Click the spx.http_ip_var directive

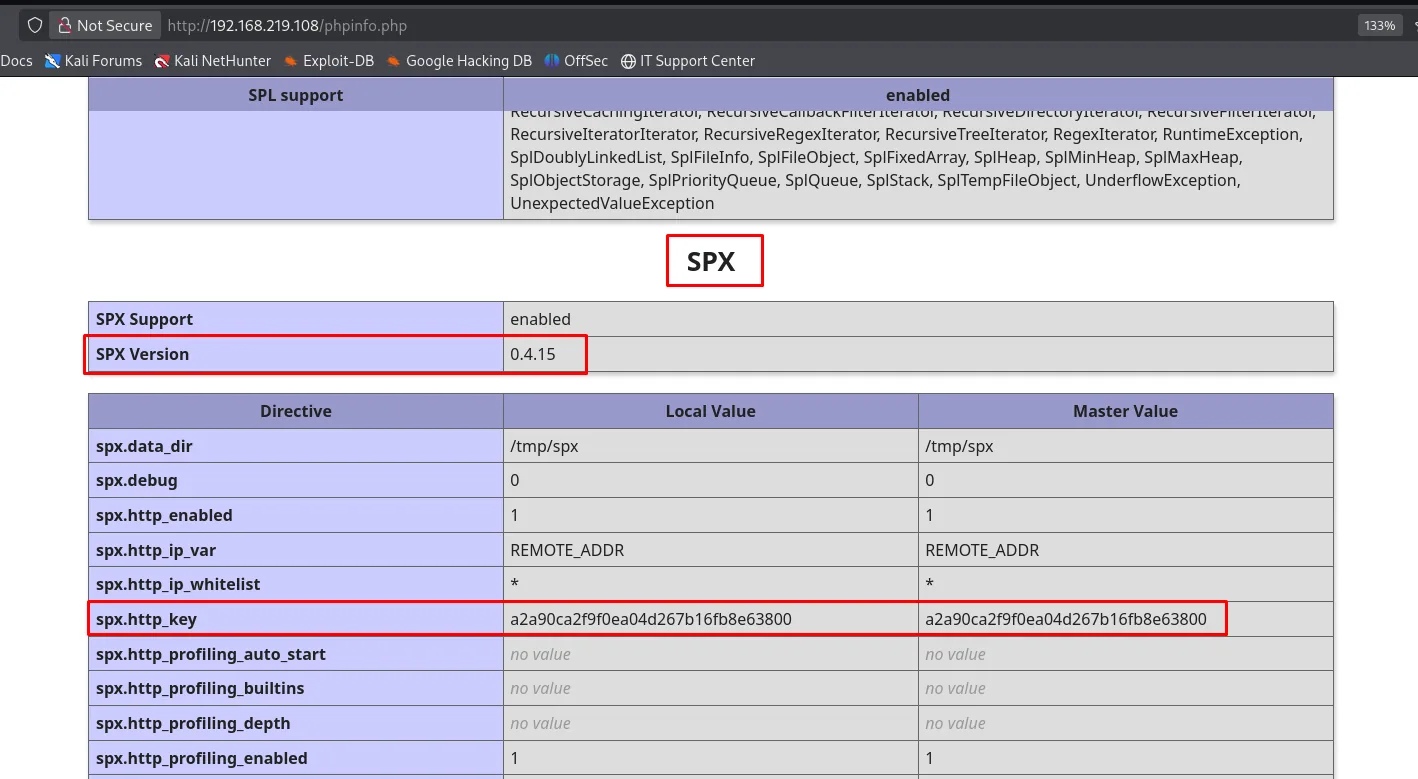click(156, 550)
